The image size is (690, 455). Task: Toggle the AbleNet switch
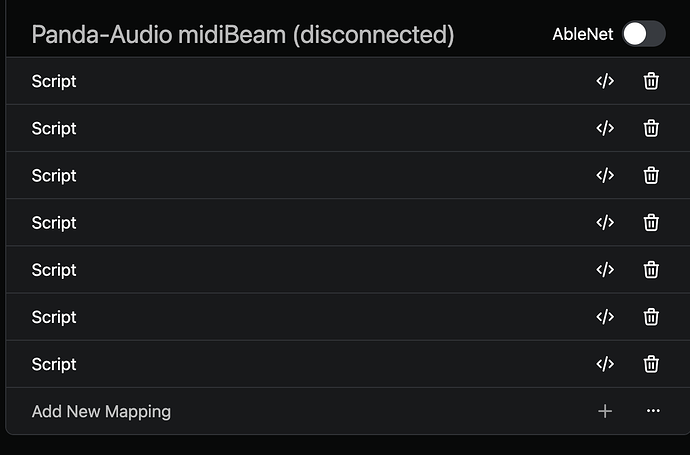click(643, 34)
